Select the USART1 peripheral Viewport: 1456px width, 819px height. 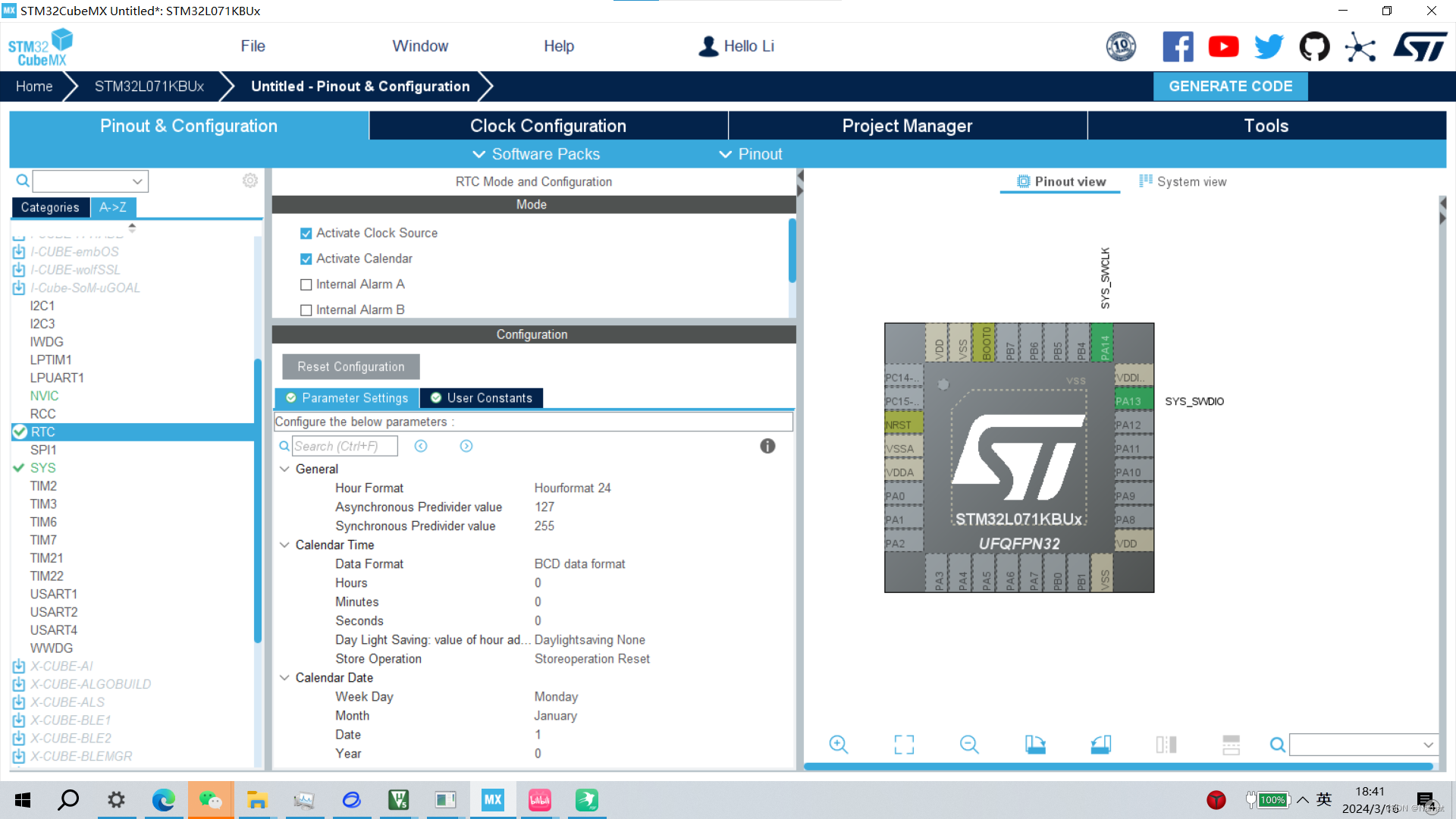point(54,594)
